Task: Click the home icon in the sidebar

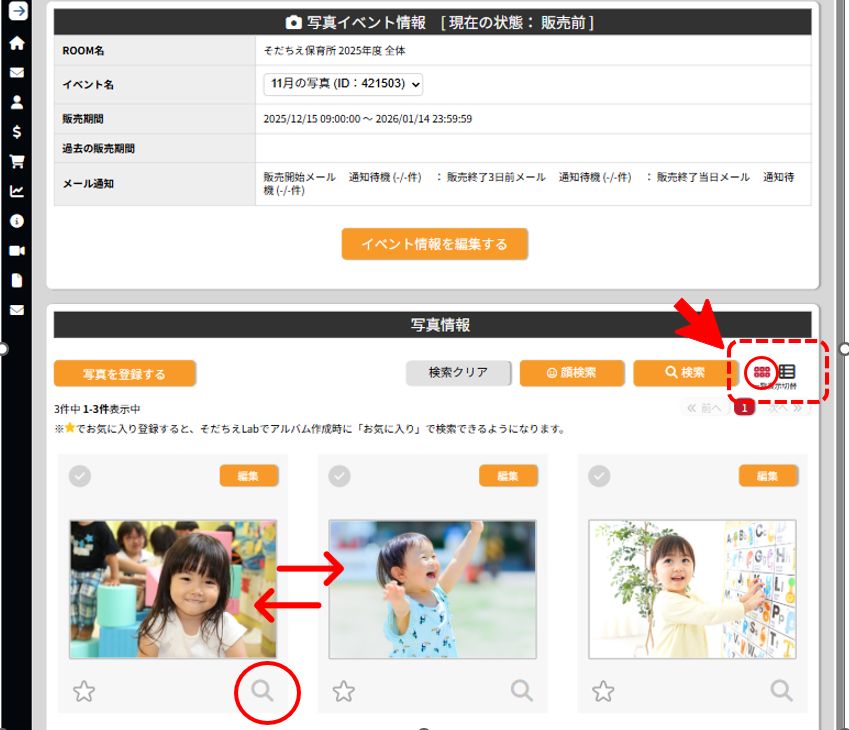Action: tap(17, 43)
